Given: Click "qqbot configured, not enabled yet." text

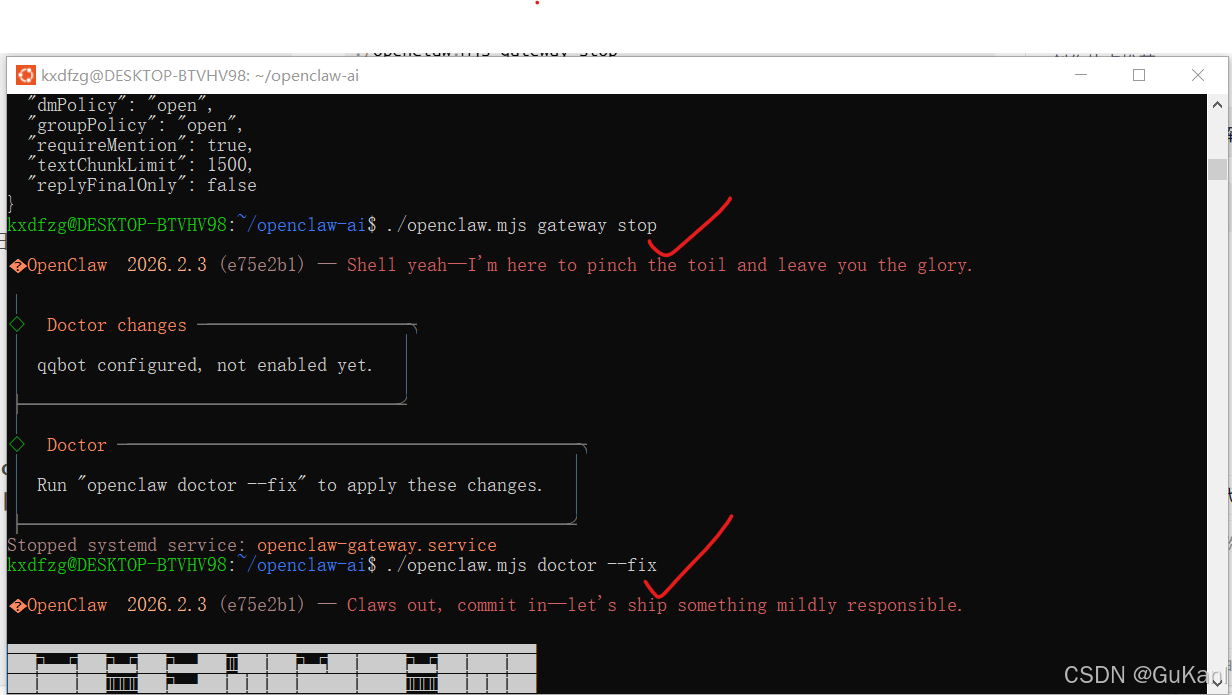Looking at the screenshot, I should tap(205, 365).
